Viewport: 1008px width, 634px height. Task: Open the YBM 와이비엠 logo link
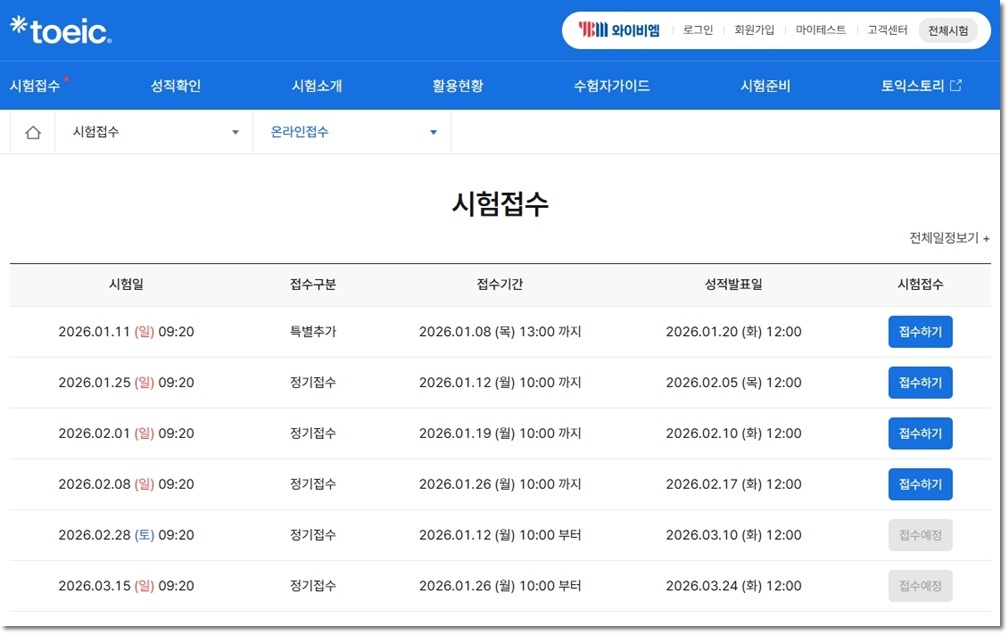click(x=619, y=30)
